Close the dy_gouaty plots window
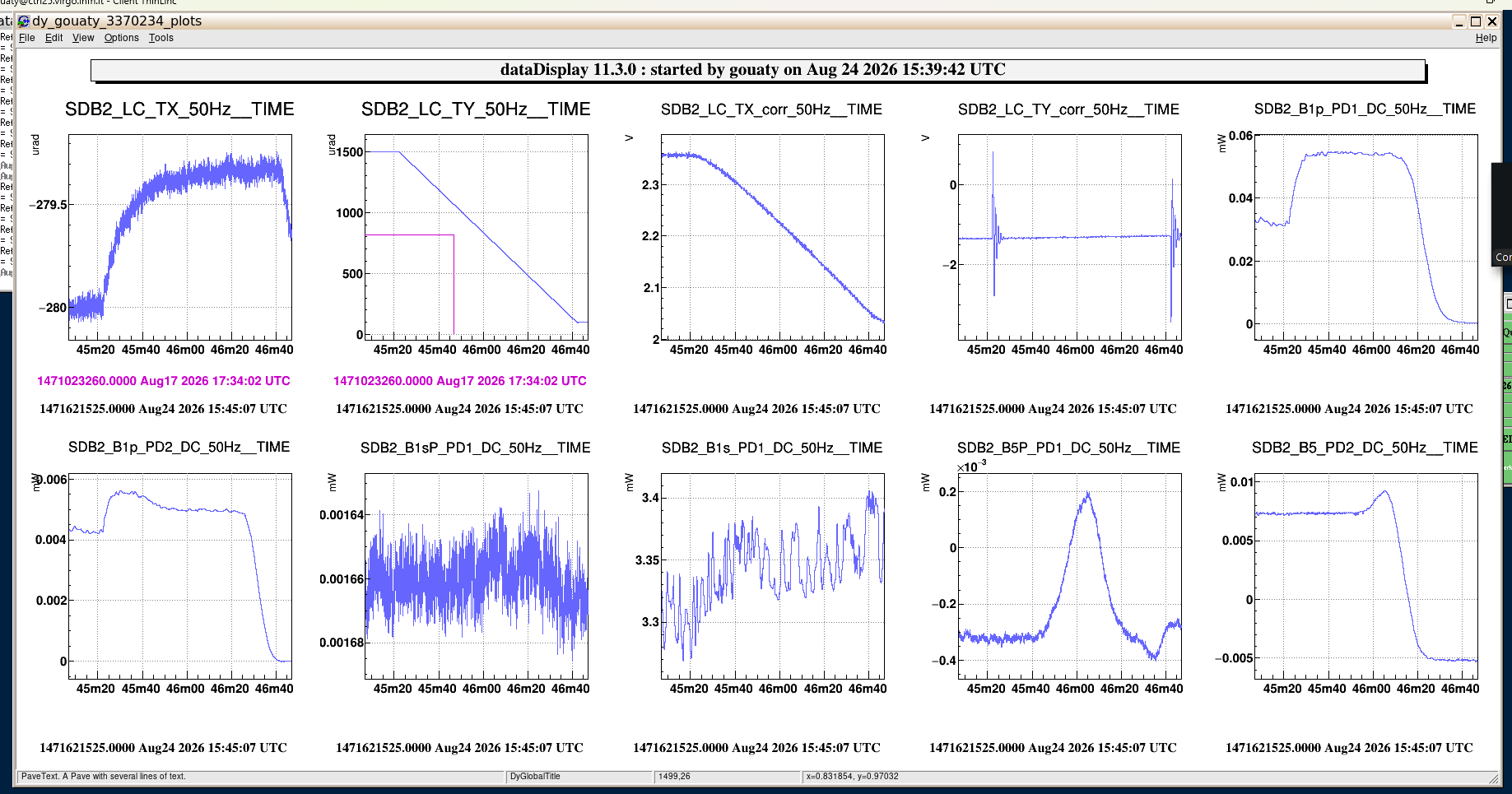This screenshot has height=794, width=1512. click(1491, 21)
